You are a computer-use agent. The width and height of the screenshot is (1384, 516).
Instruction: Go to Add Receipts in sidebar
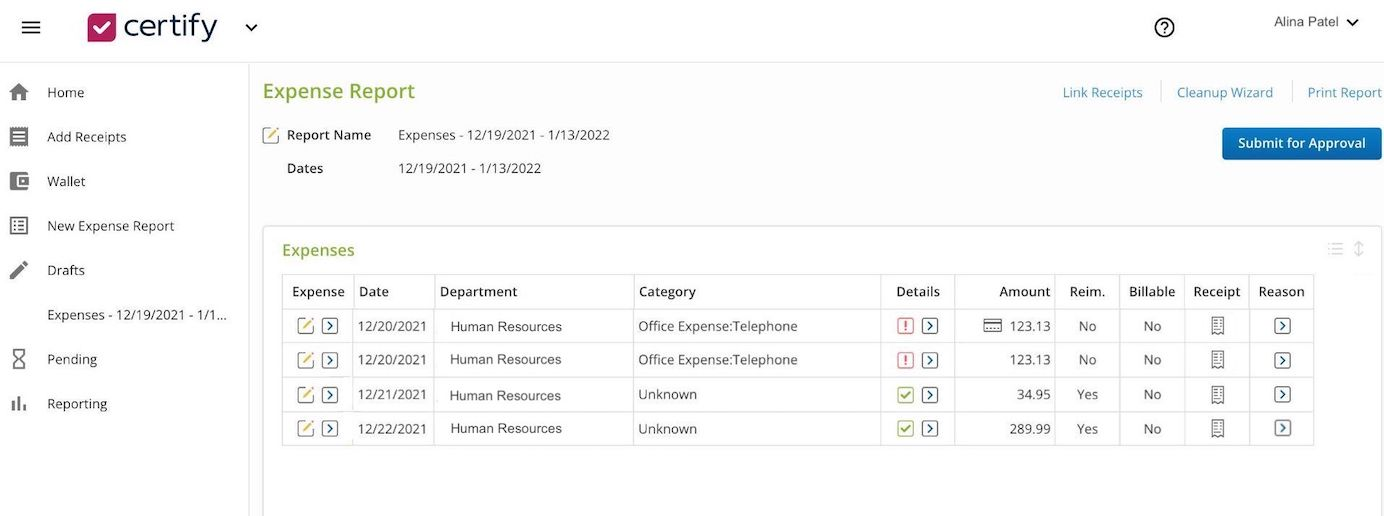pyautogui.click(x=86, y=137)
